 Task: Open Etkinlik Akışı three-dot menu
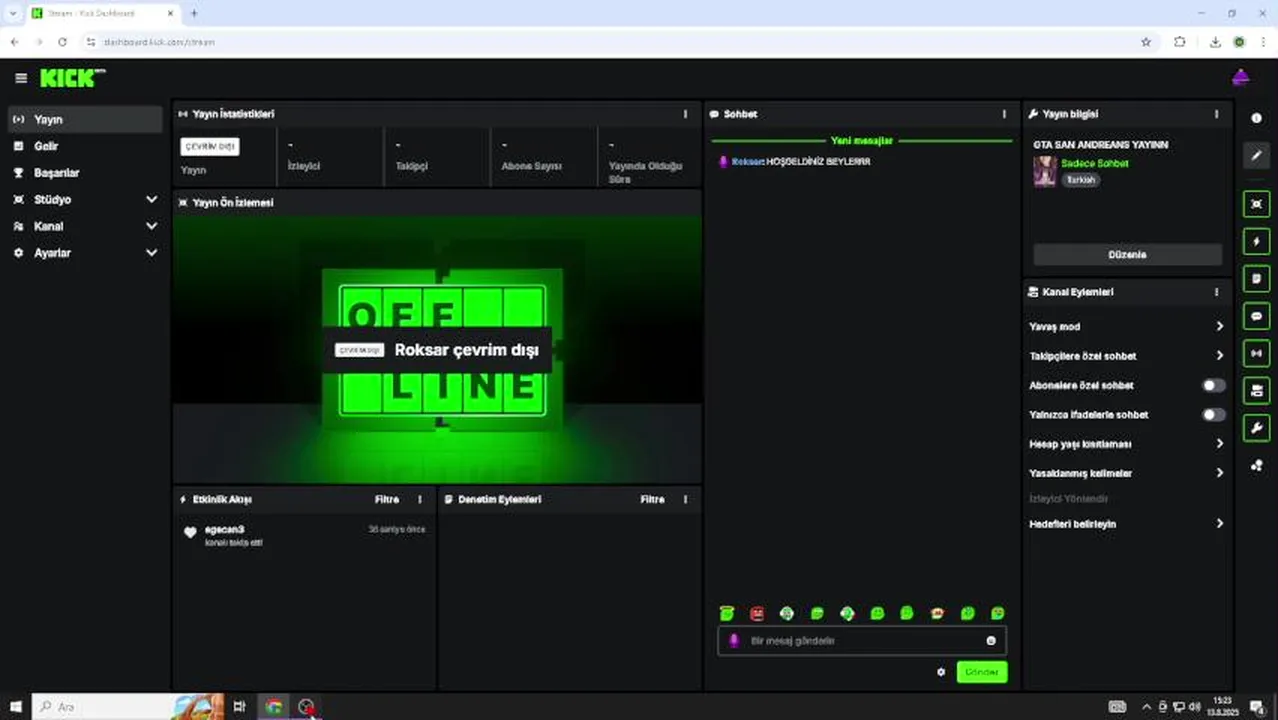pyautogui.click(x=420, y=499)
